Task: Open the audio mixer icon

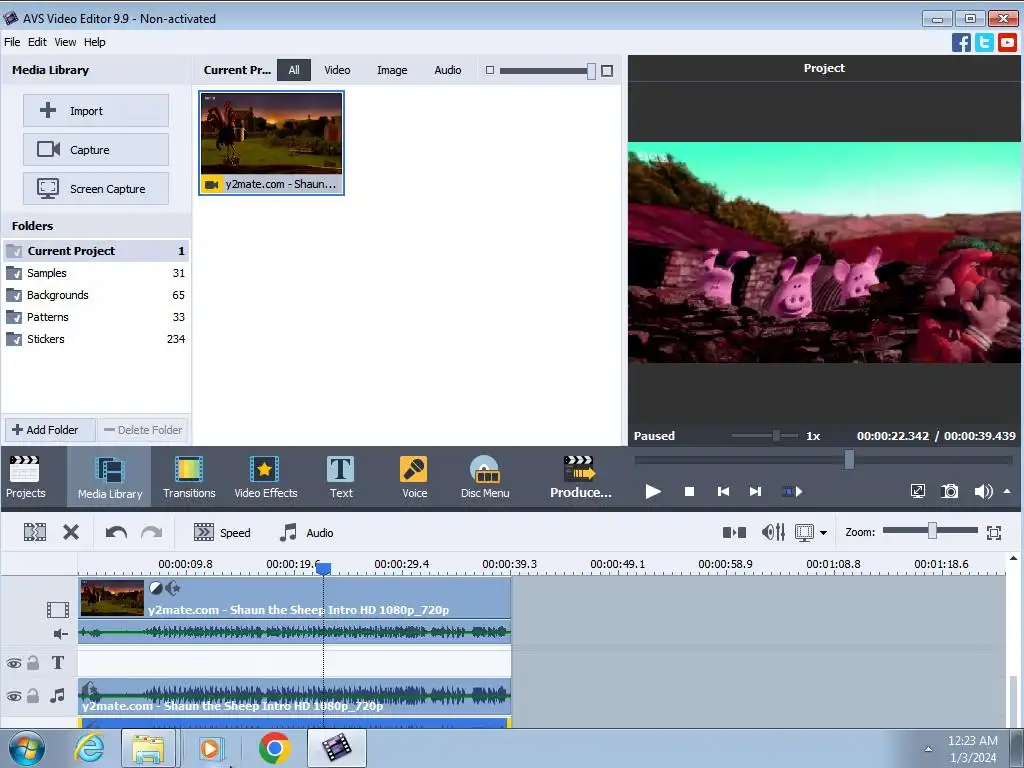Action: pyautogui.click(x=773, y=532)
